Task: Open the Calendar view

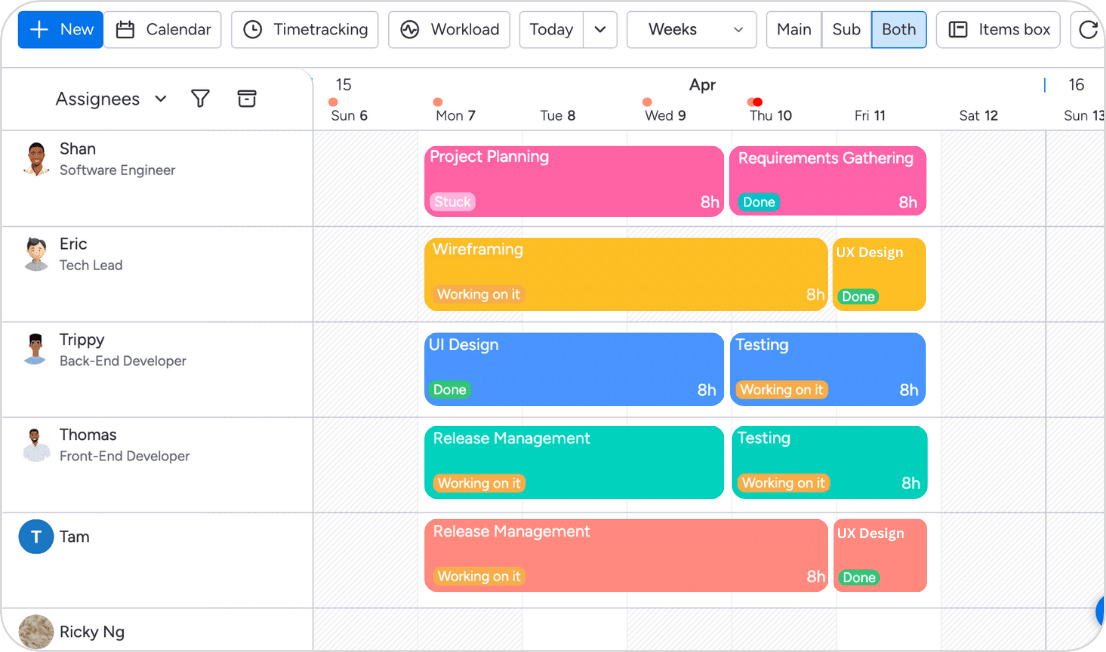Action: click(x=163, y=29)
